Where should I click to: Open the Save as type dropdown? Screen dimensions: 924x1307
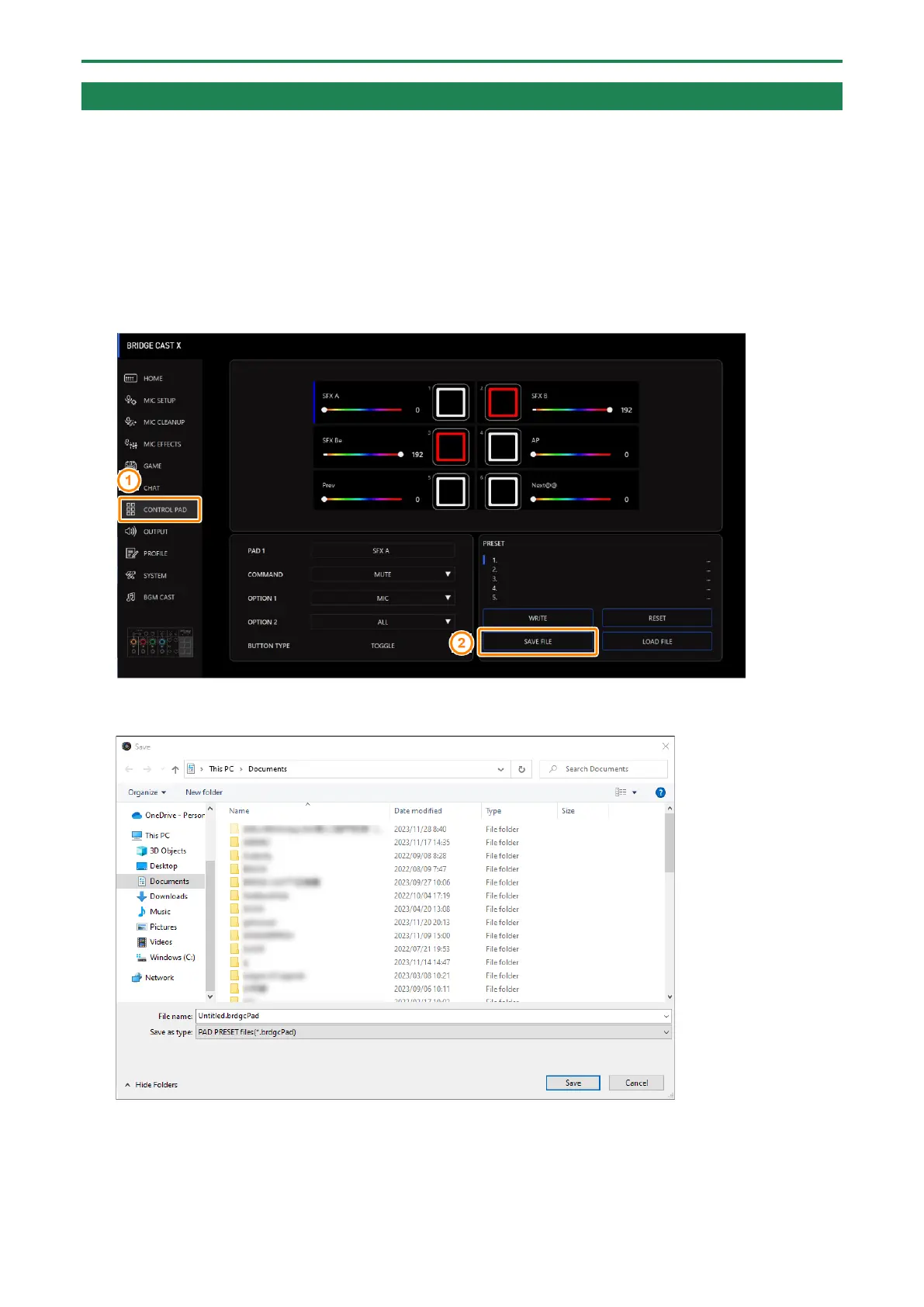[x=433, y=1032]
